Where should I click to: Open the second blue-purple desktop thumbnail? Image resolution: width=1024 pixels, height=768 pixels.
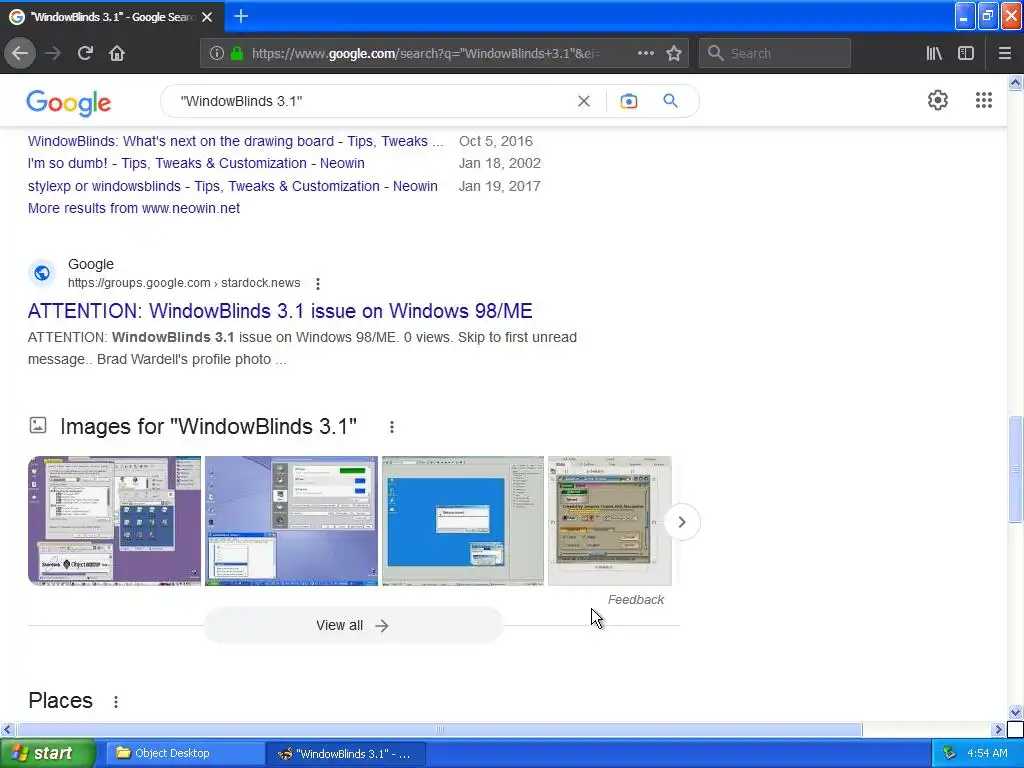(x=291, y=521)
